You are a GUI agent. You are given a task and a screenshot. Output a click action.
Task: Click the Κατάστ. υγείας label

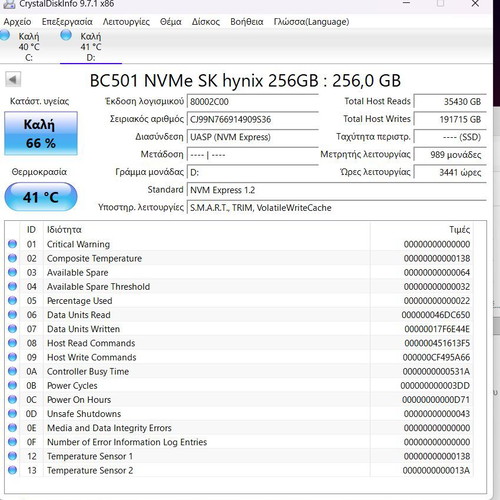39,101
